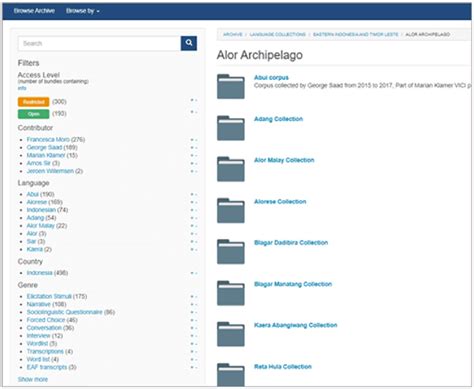Open the Reta Hula Collection folder icon
The image size is (474, 389).
pyautogui.click(x=231, y=375)
